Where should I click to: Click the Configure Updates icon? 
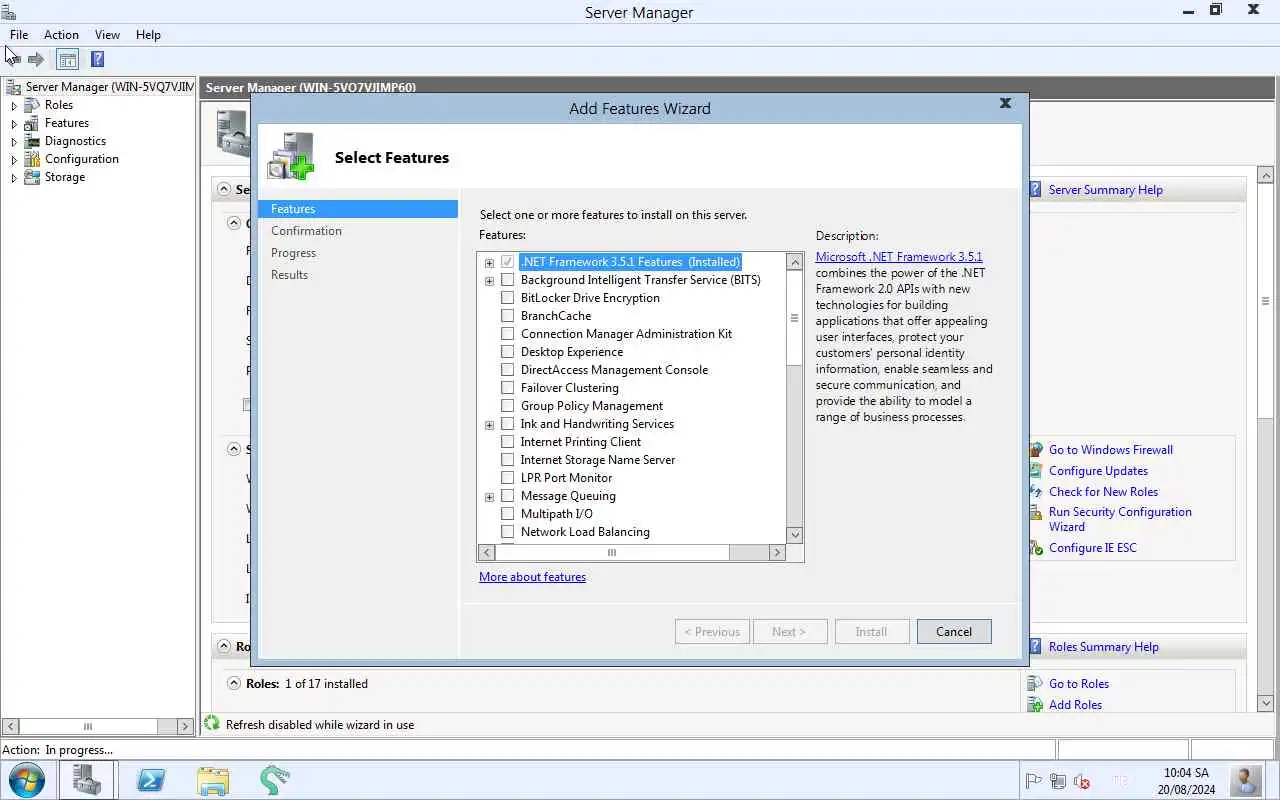click(x=1036, y=471)
